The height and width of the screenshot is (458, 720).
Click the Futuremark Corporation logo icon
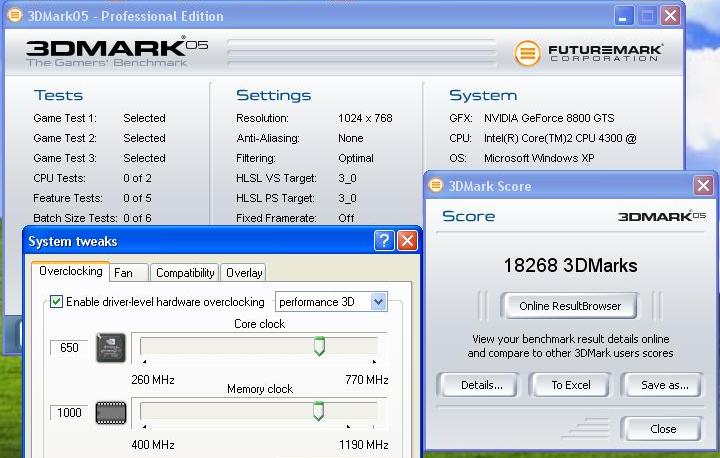tap(527, 53)
